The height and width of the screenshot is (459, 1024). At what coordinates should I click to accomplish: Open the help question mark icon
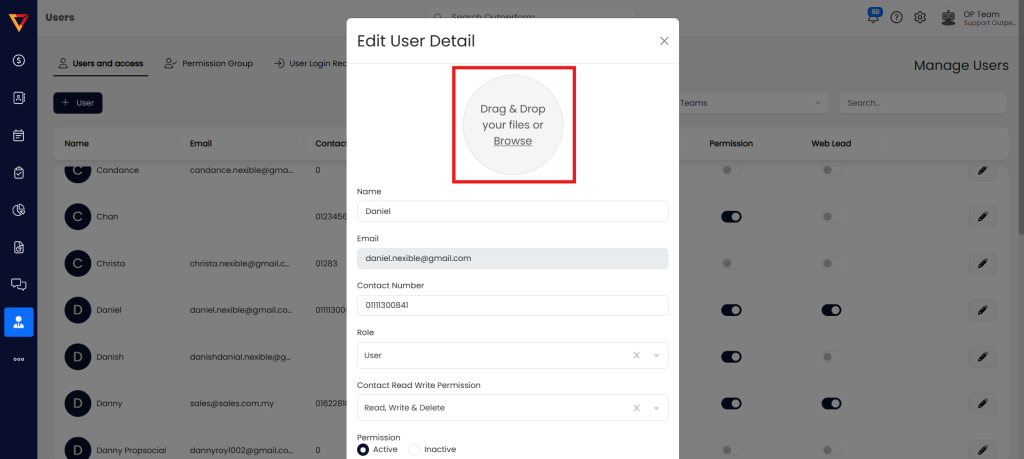click(x=896, y=17)
